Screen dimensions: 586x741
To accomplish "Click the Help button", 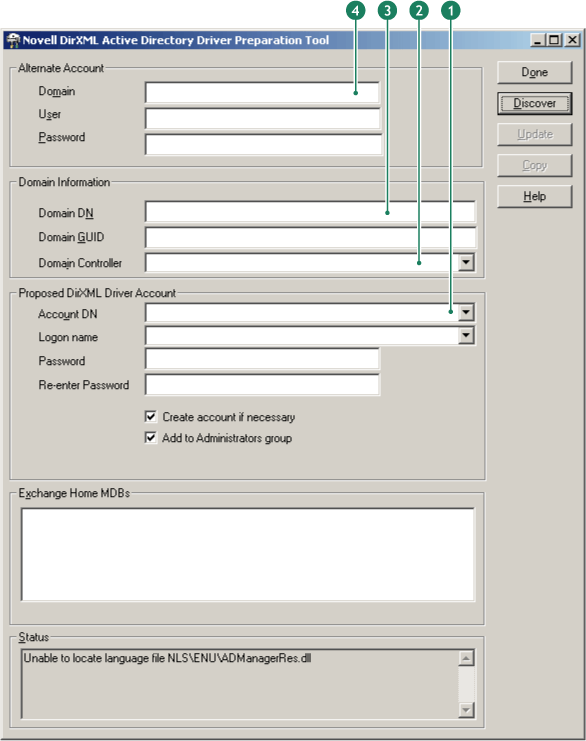I will [534, 196].
